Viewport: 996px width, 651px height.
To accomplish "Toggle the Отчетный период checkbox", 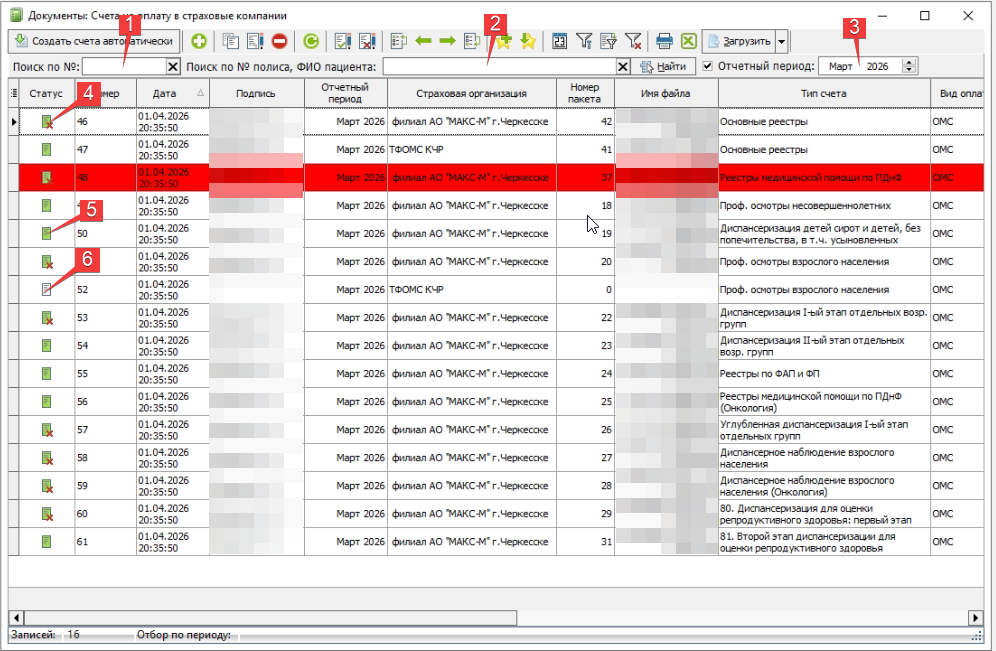I will (x=708, y=66).
